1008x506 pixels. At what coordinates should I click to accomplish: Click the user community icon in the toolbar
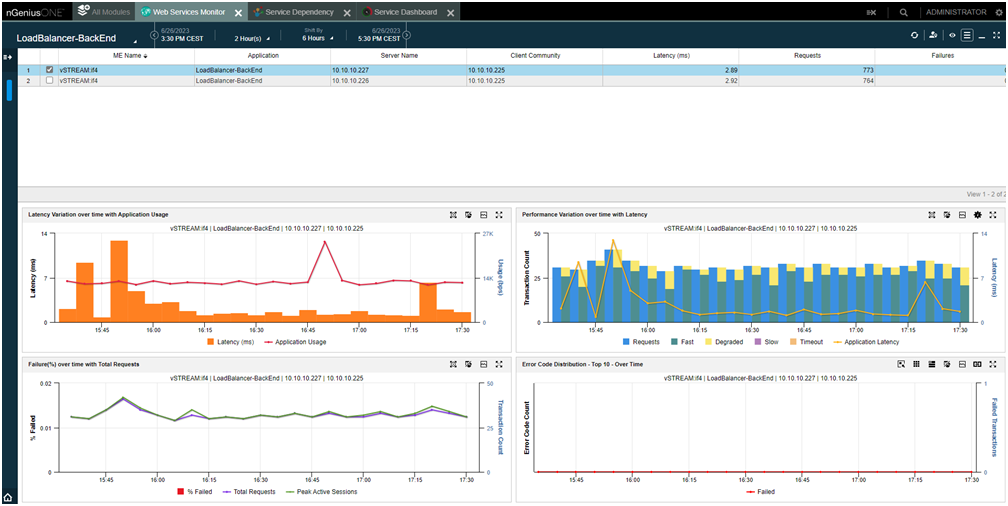pos(933,36)
